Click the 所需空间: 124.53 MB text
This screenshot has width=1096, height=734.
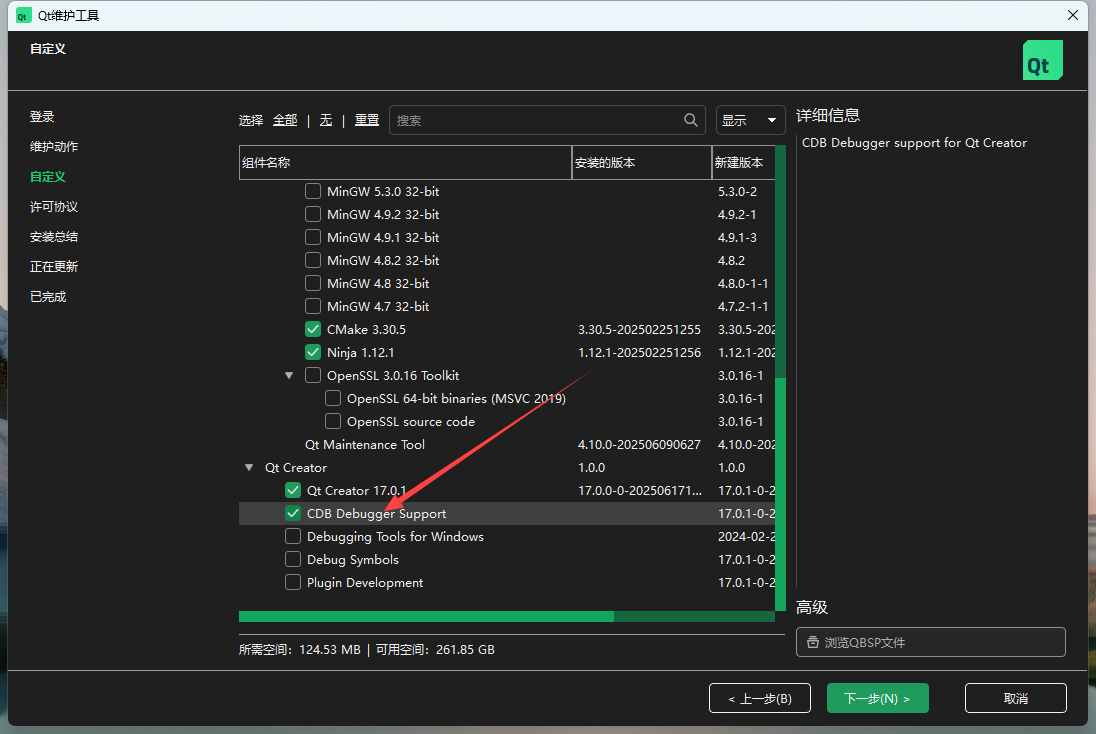(299, 649)
